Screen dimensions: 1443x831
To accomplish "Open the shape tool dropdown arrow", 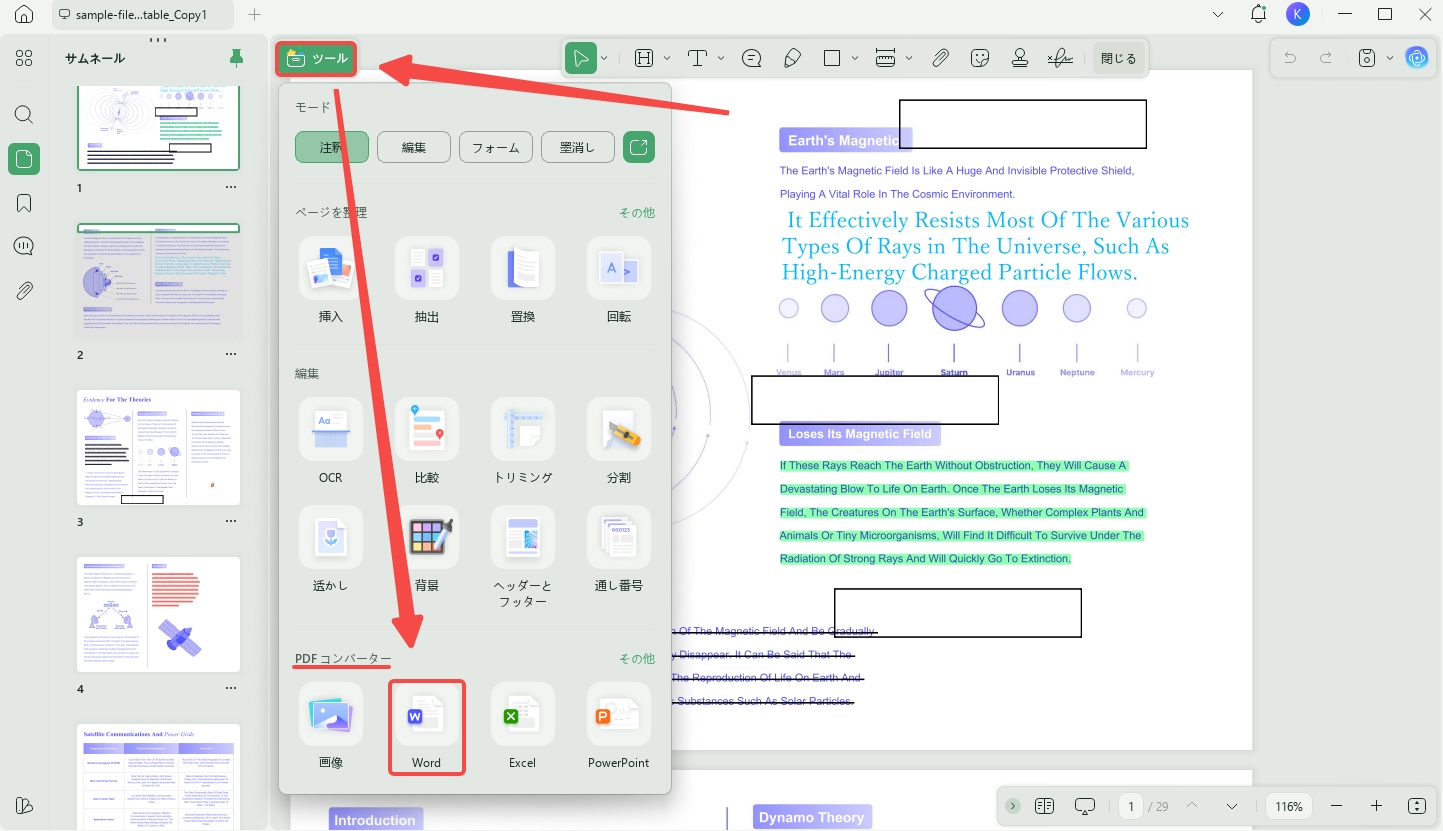I will 855,58.
